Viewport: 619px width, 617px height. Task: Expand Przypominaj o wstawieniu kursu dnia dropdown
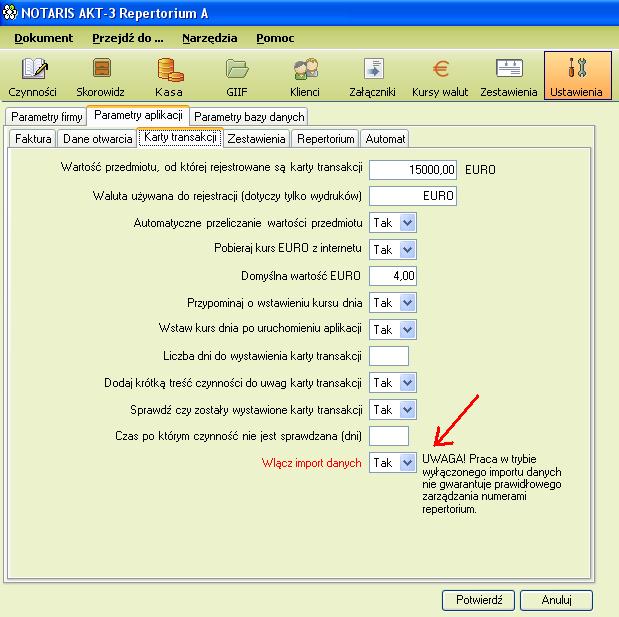pyautogui.click(x=408, y=303)
